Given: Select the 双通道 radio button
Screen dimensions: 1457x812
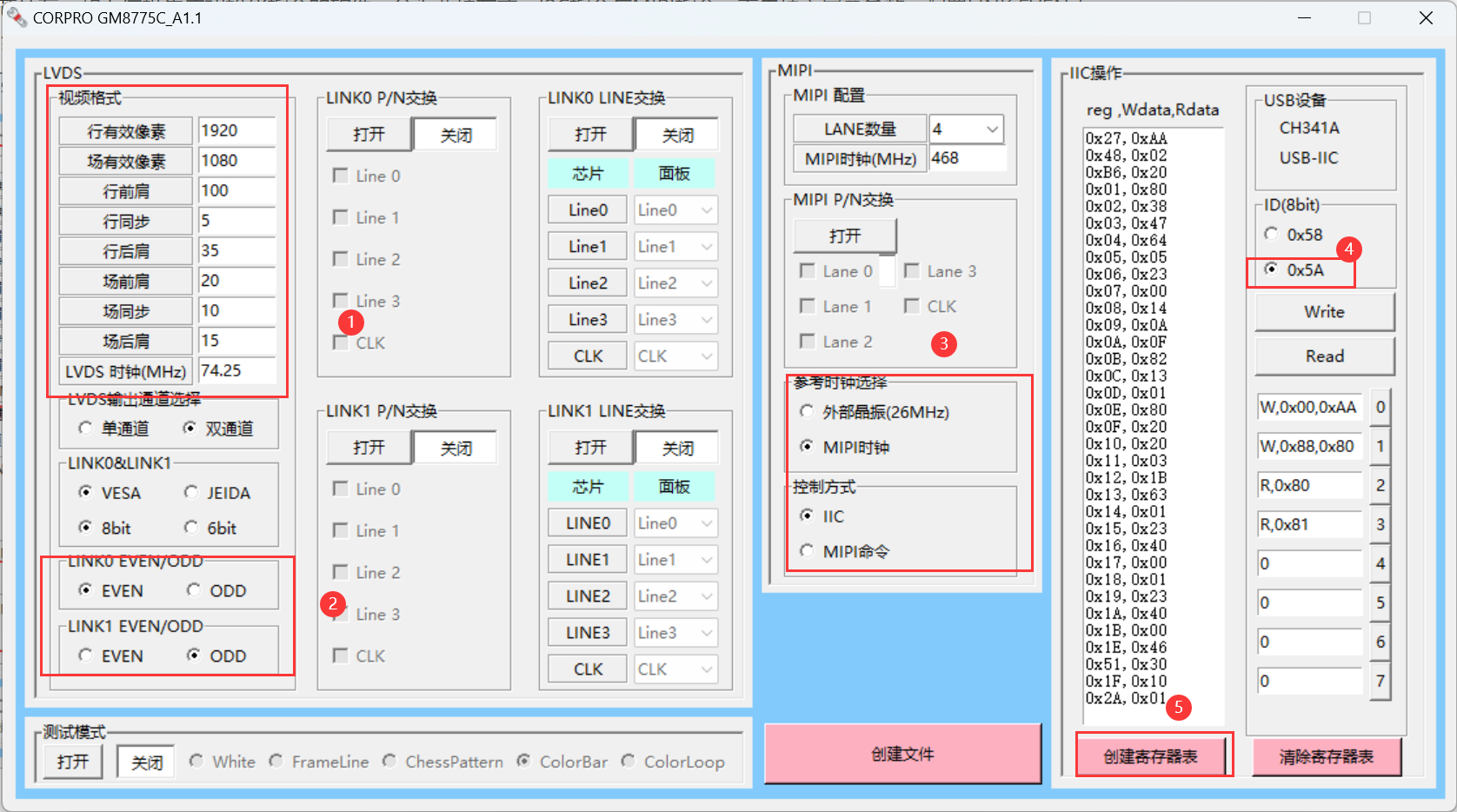Looking at the screenshot, I should click(190, 428).
